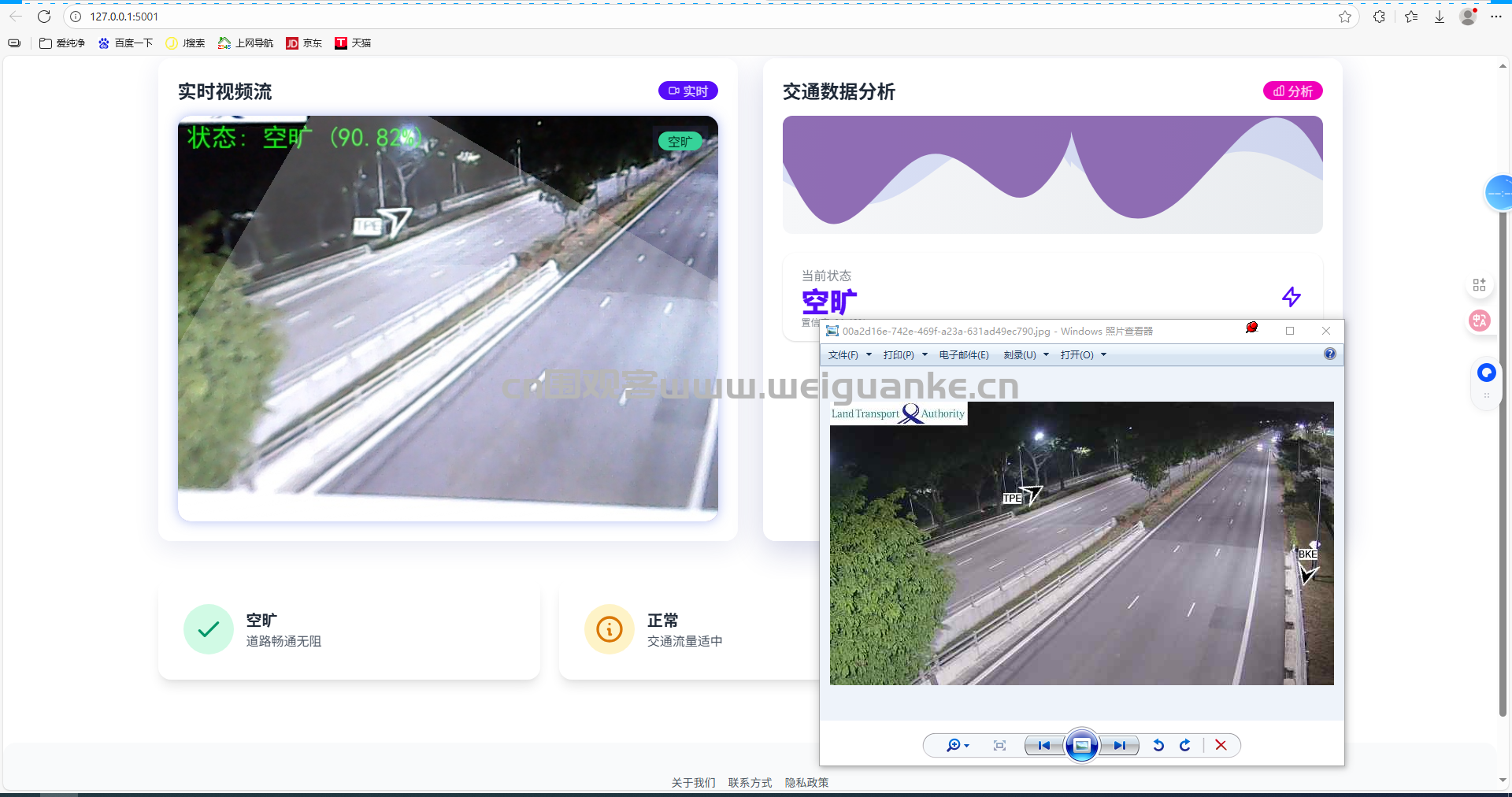
Task: Click the 实时 badge button
Action: [x=687, y=91]
